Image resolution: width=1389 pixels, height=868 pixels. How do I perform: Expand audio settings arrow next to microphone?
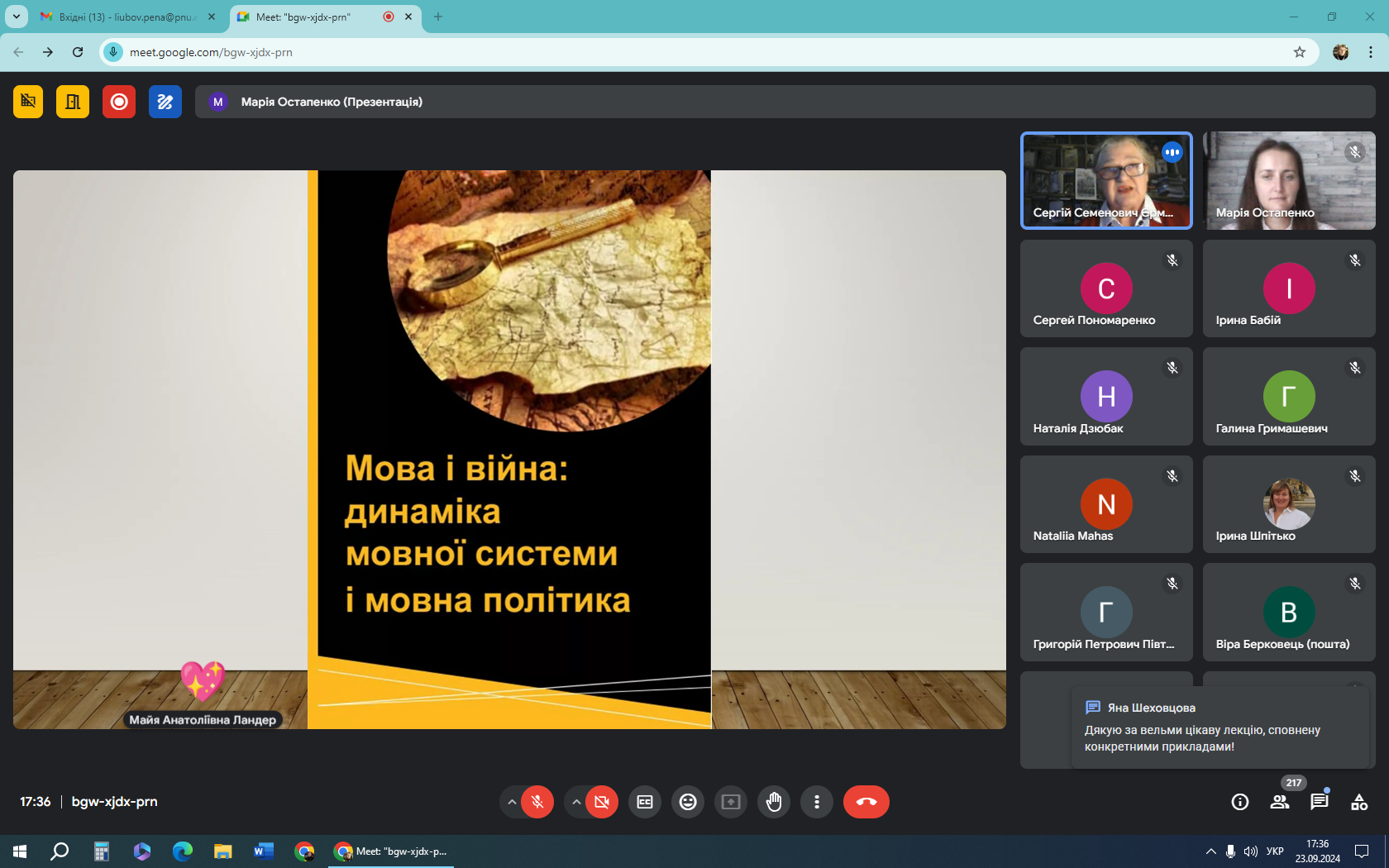(x=512, y=802)
